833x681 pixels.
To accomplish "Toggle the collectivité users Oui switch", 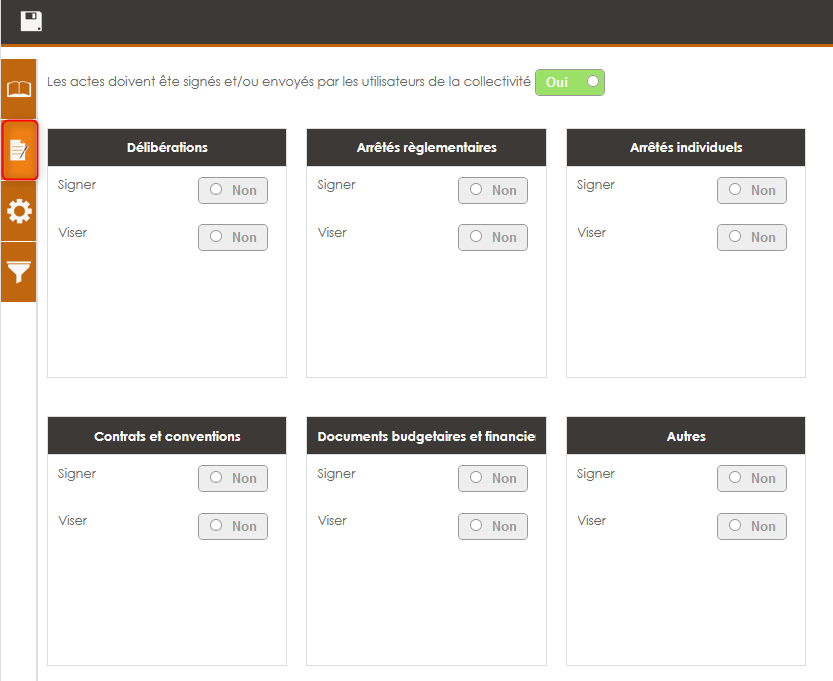I will coord(570,82).
